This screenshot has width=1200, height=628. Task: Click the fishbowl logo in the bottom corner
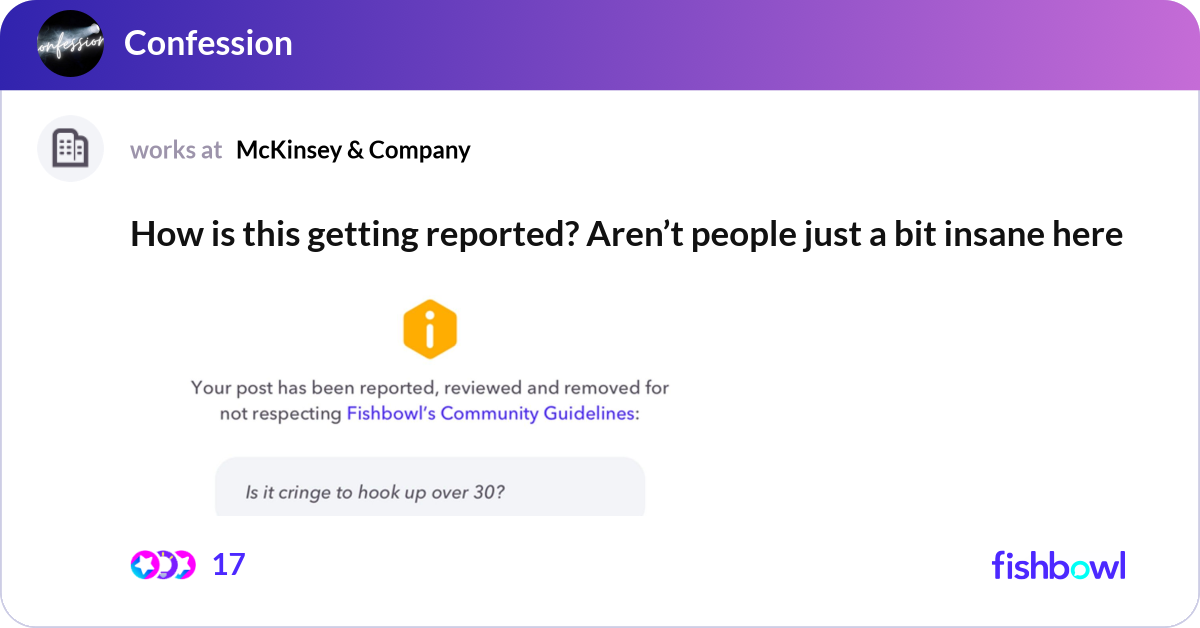1058,565
